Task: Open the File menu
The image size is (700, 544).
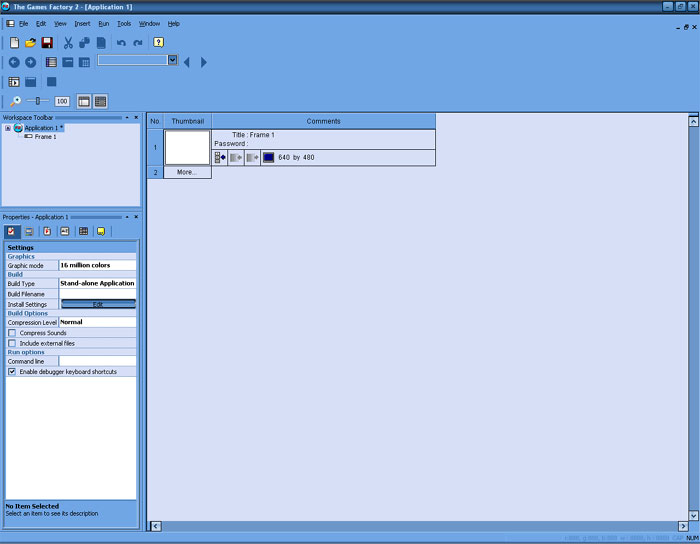Action: [24, 24]
